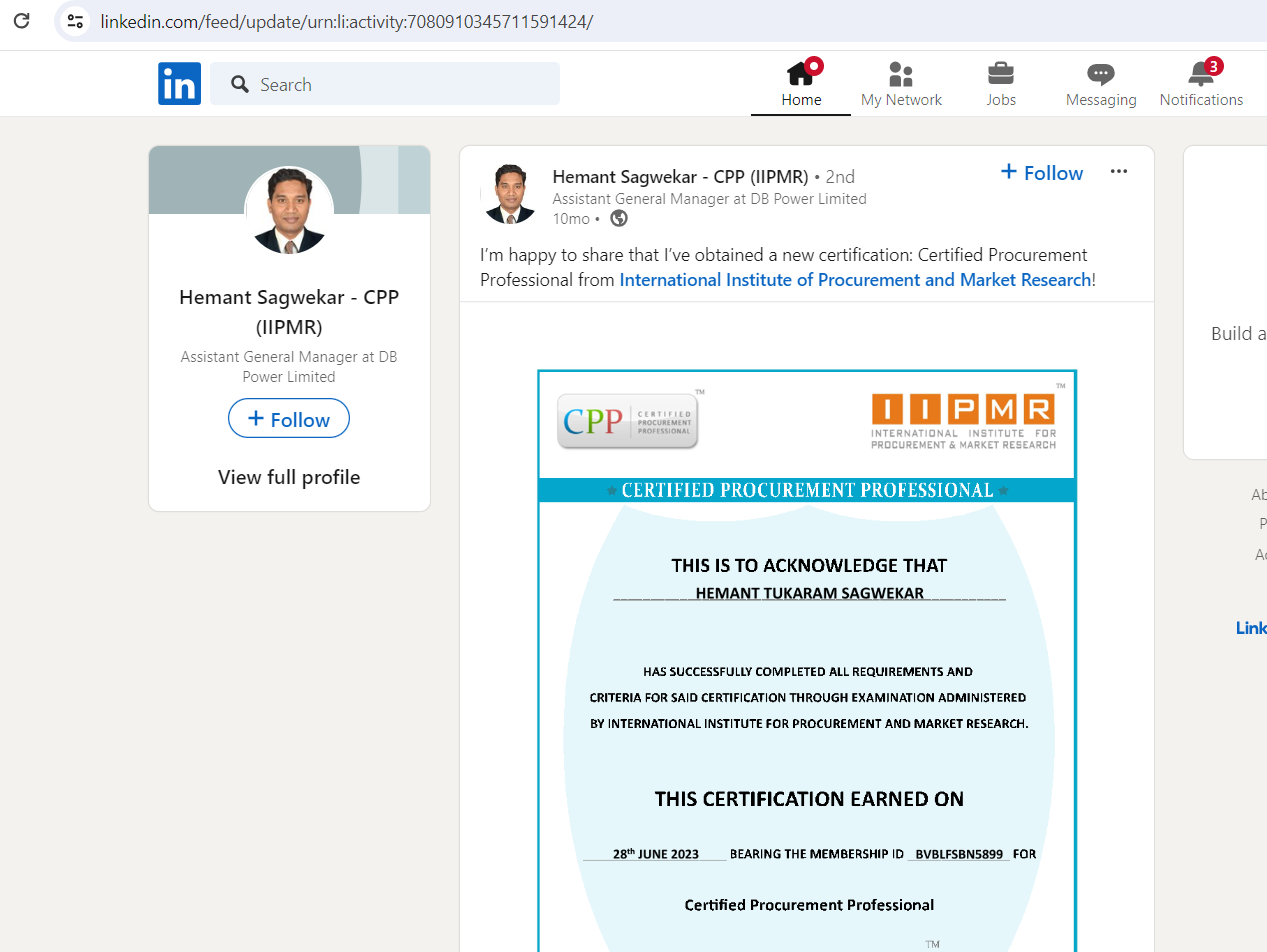Open sidebar name Hemant Sagwekar - CPP (IIPMR)
1267x952 pixels.
(289, 312)
